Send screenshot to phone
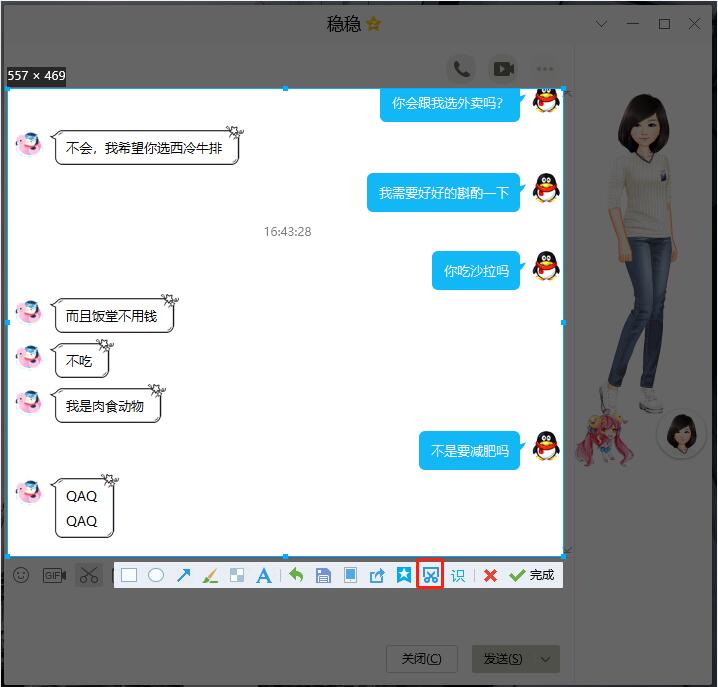This screenshot has width=718, height=687. click(350, 575)
